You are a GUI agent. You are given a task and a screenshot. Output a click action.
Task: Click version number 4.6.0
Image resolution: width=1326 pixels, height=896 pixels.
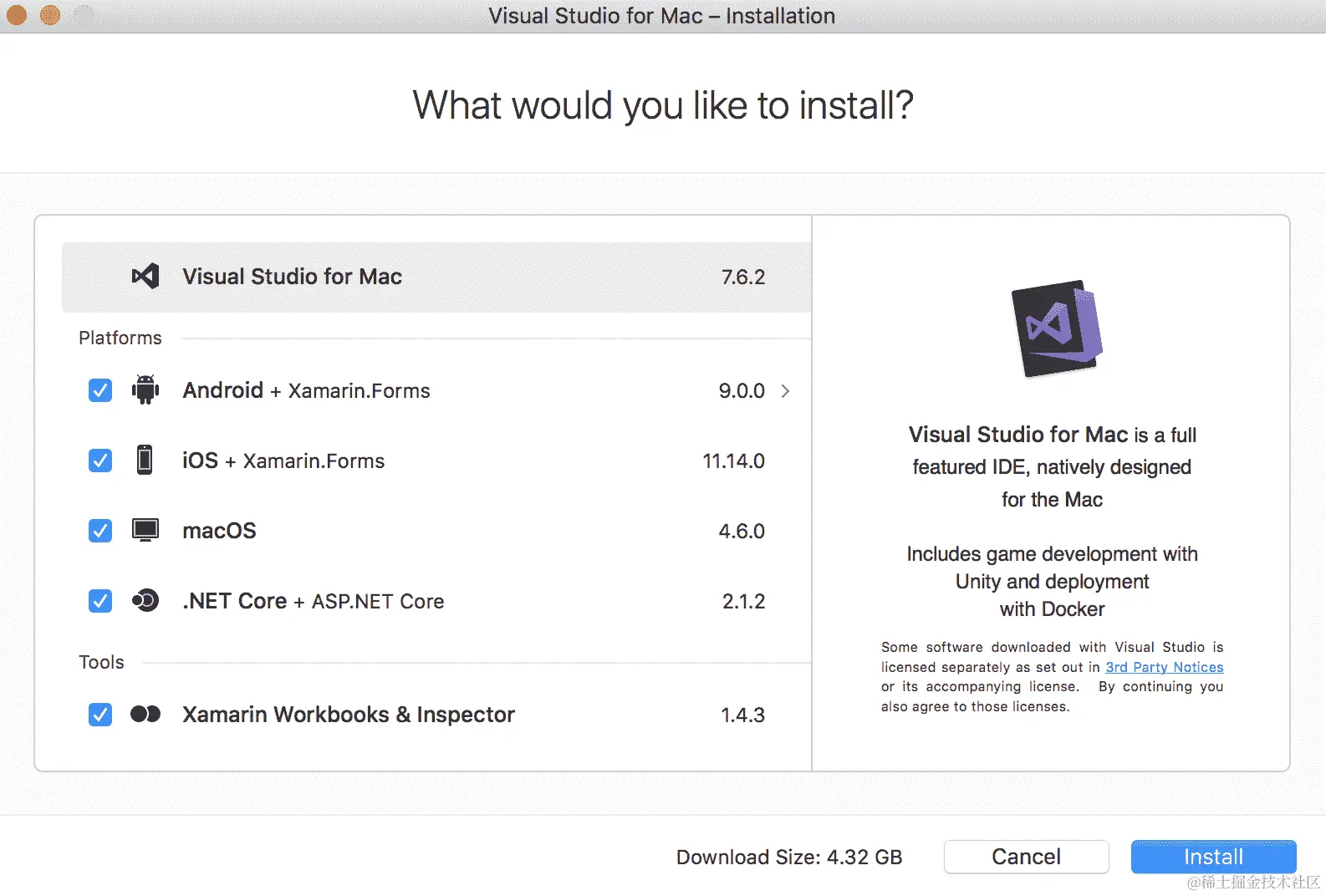point(742,531)
